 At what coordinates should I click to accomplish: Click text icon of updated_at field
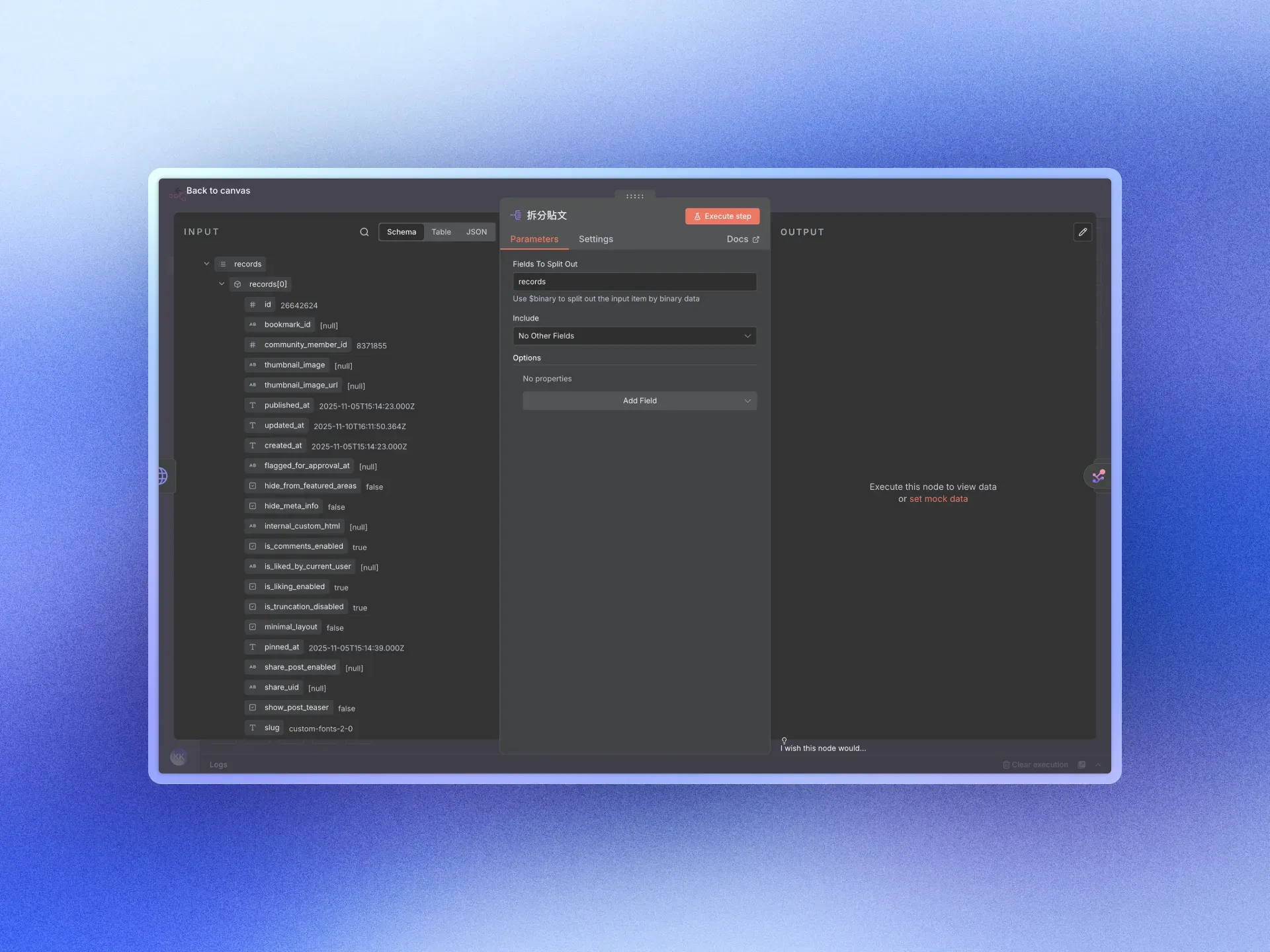252,426
